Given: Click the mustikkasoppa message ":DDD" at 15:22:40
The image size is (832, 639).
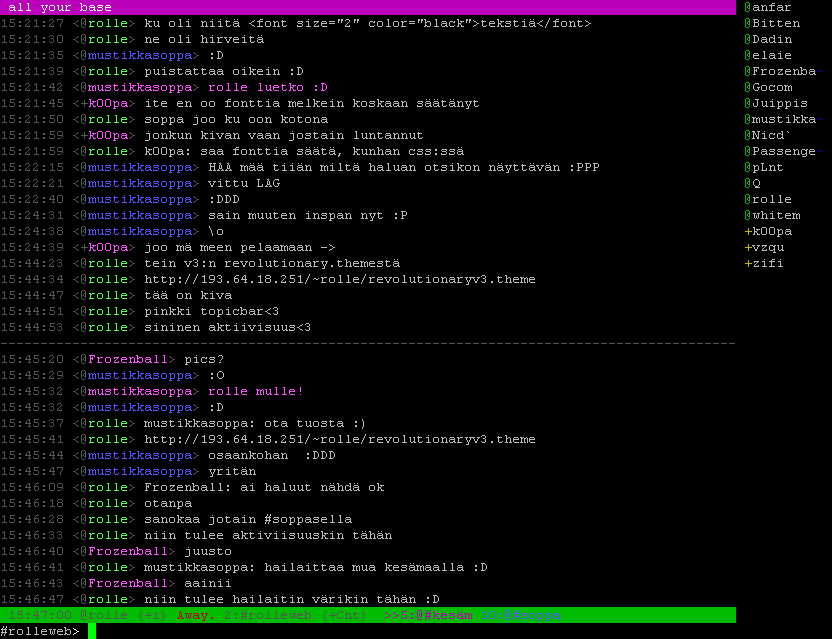Looking at the screenshot, I should [x=224, y=199].
